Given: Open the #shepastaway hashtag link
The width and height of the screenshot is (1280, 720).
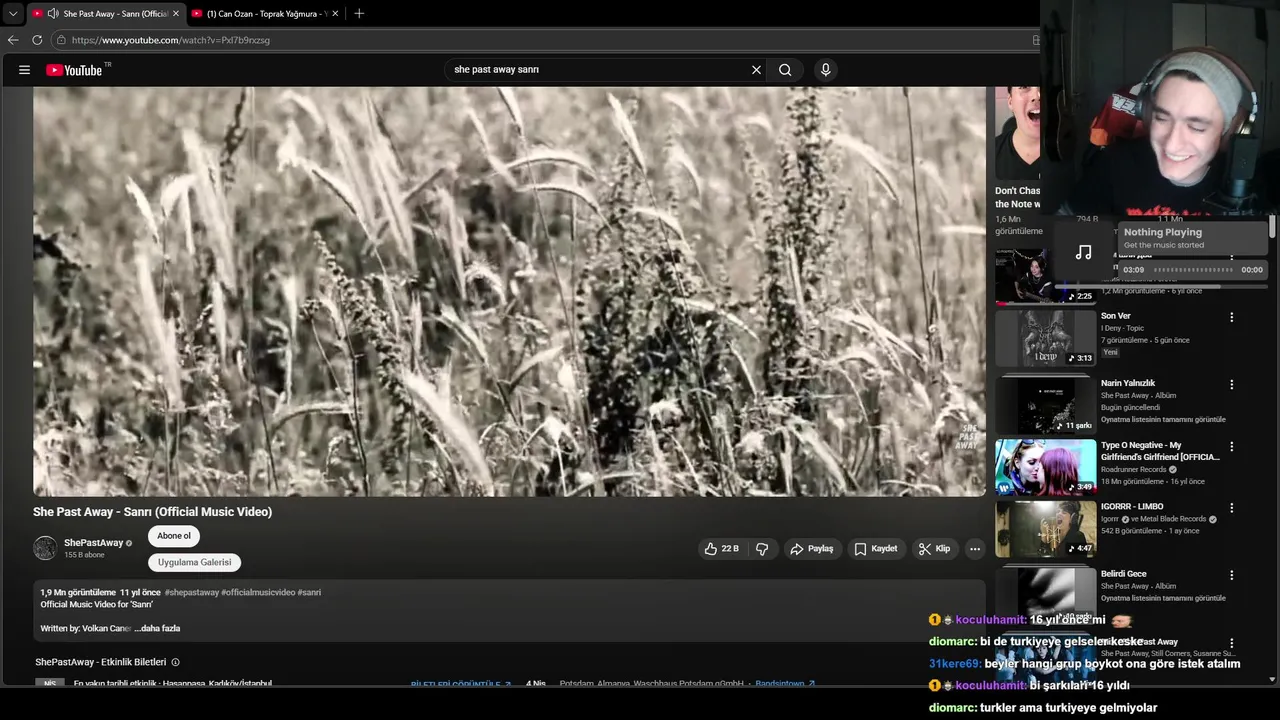Looking at the screenshot, I should [x=192, y=592].
